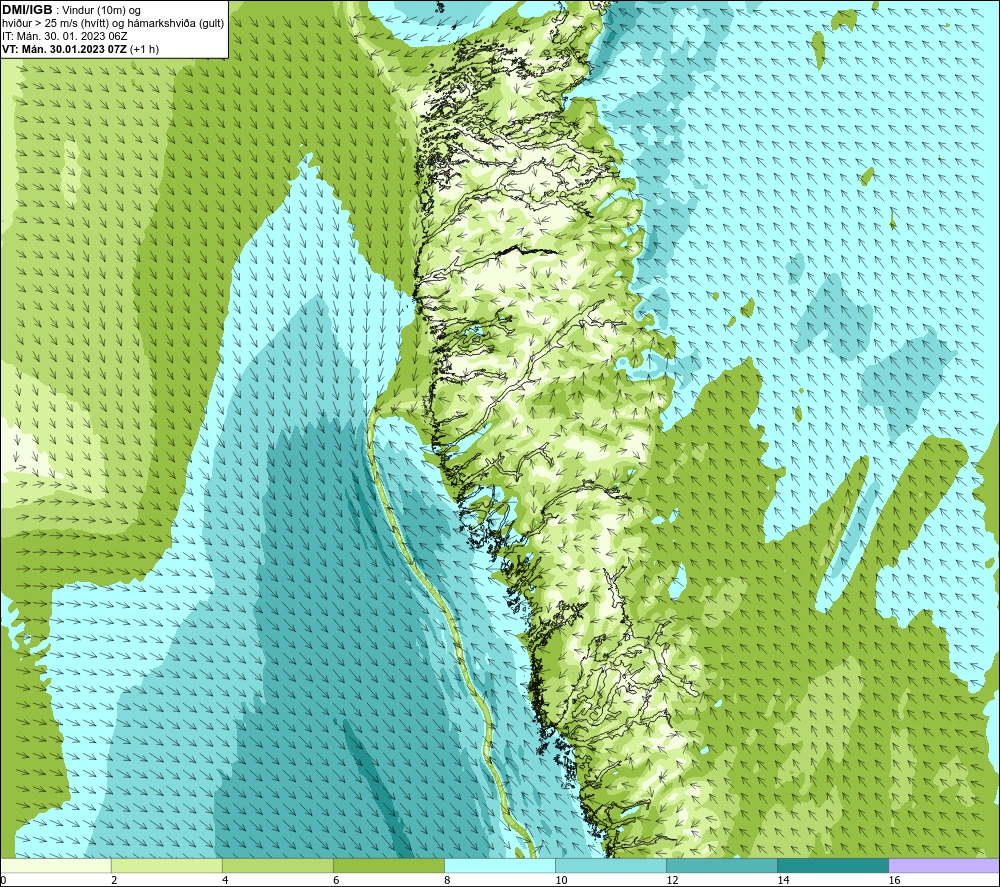The width and height of the screenshot is (1000, 887).
Task: Click the 2-4 m/s legend color swatch
Action: (x=166, y=865)
